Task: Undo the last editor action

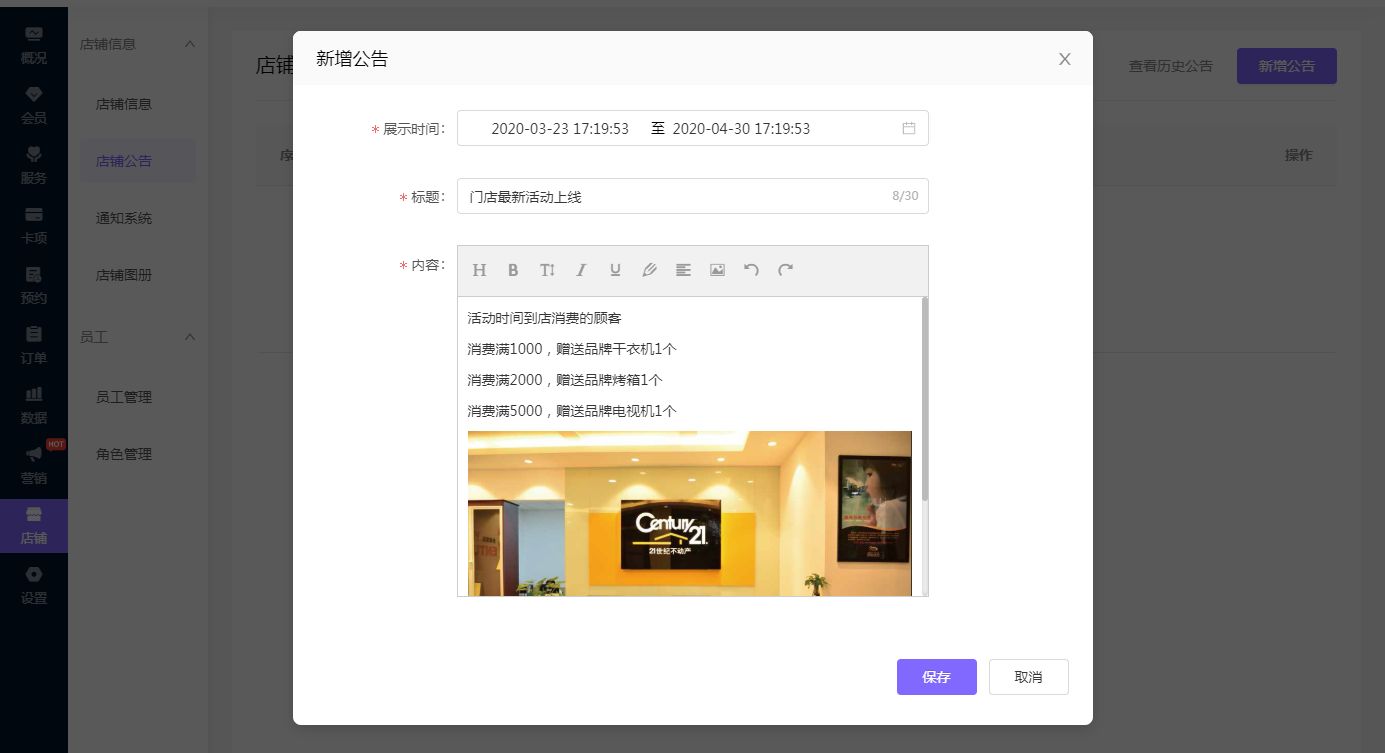Action: click(751, 270)
